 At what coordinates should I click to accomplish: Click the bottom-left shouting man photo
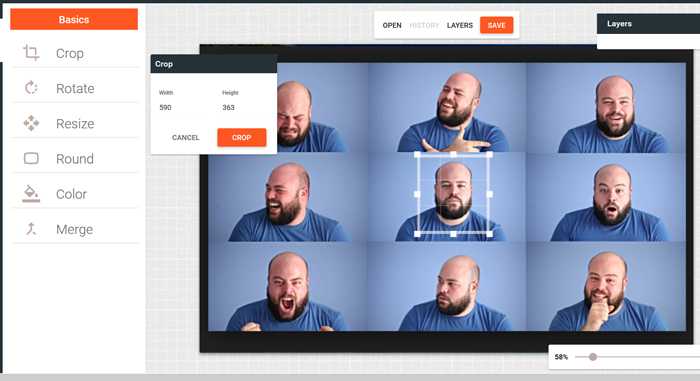[288, 286]
